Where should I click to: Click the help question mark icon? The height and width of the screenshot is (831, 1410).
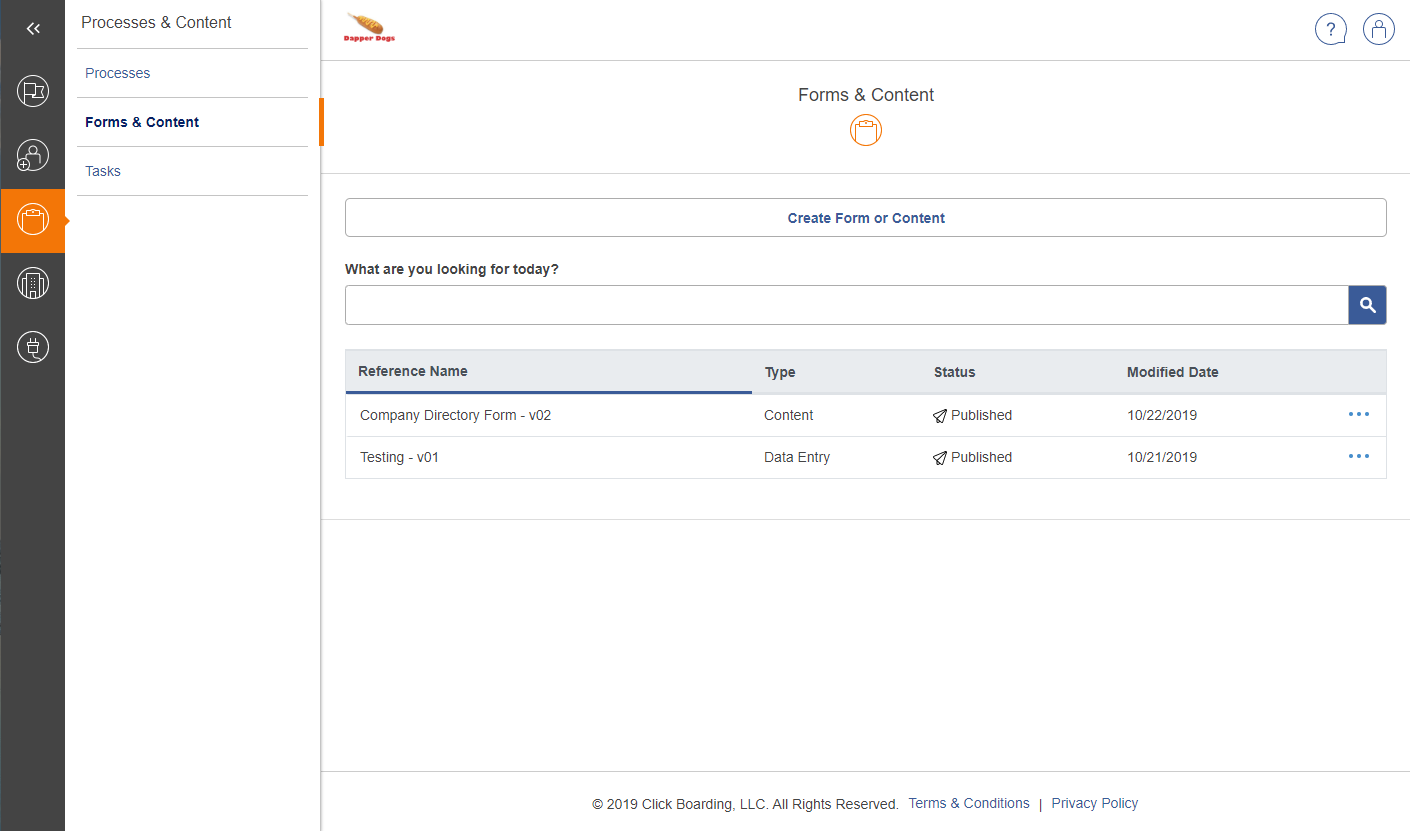click(x=1330, y=30)
